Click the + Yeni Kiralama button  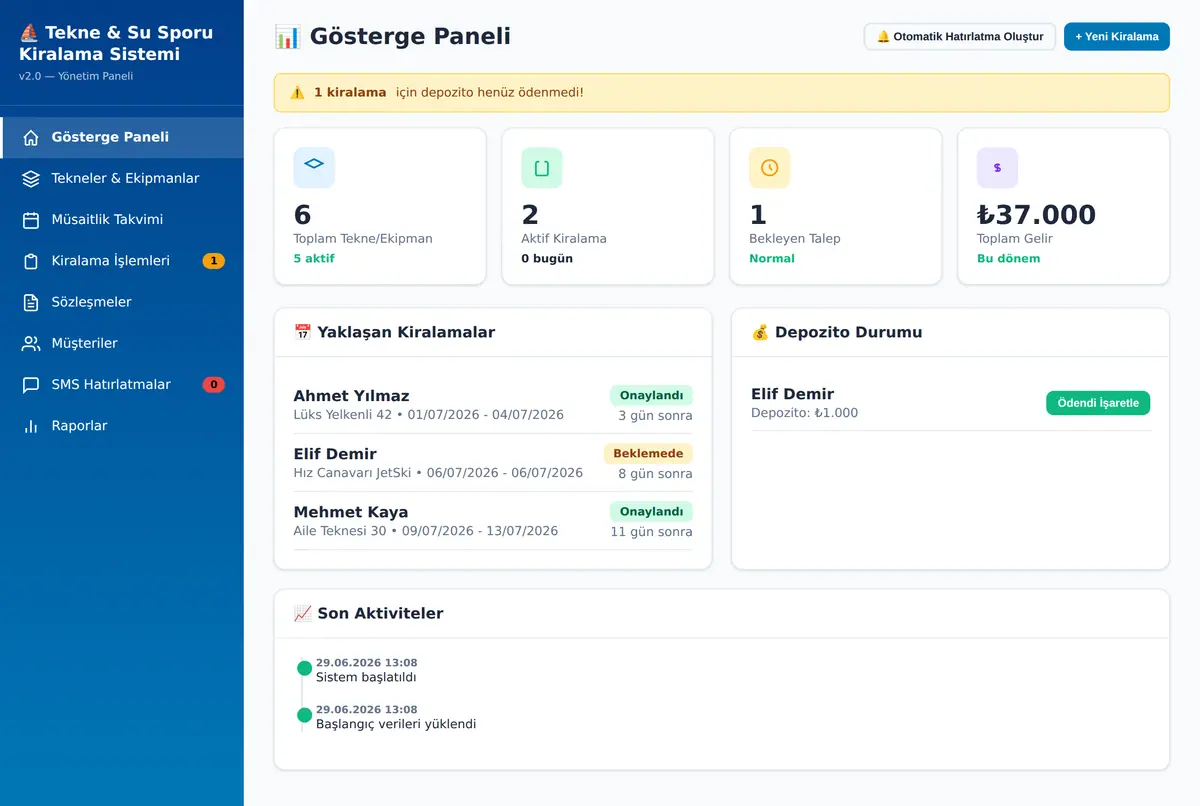pos(1117,37)
